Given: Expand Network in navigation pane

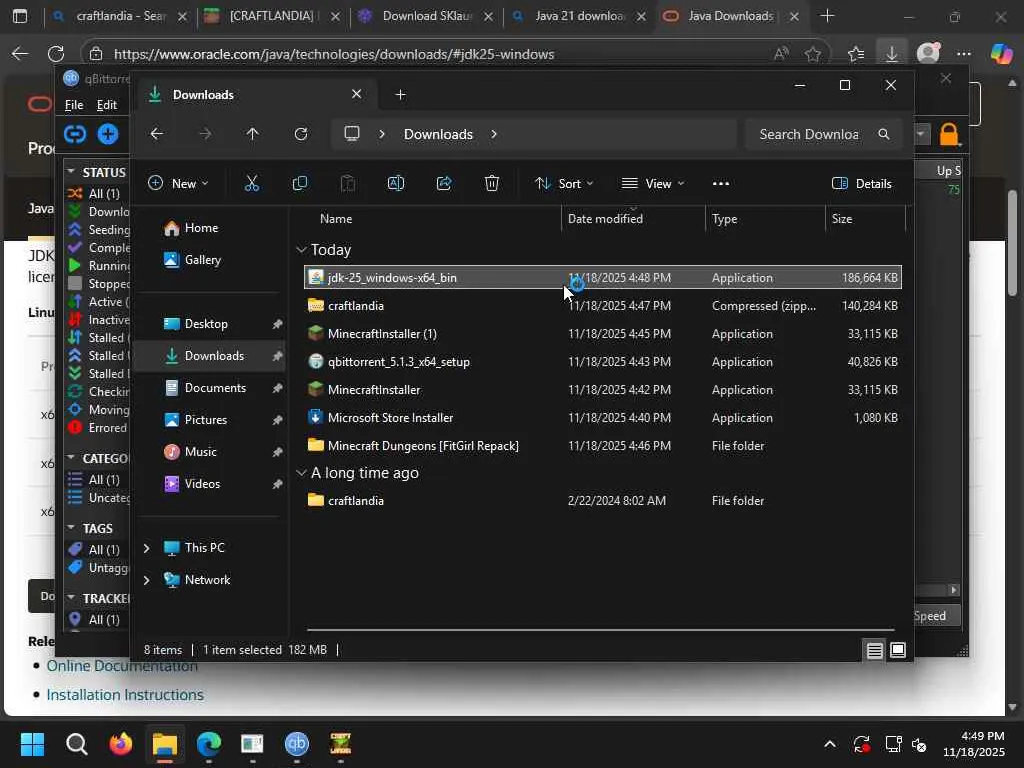Looking at the screenshot, I should [x=146, y=580].
